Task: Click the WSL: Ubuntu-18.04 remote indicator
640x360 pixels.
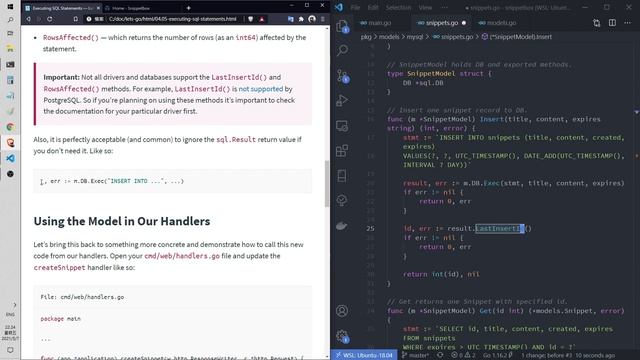Action: [364, 355]
